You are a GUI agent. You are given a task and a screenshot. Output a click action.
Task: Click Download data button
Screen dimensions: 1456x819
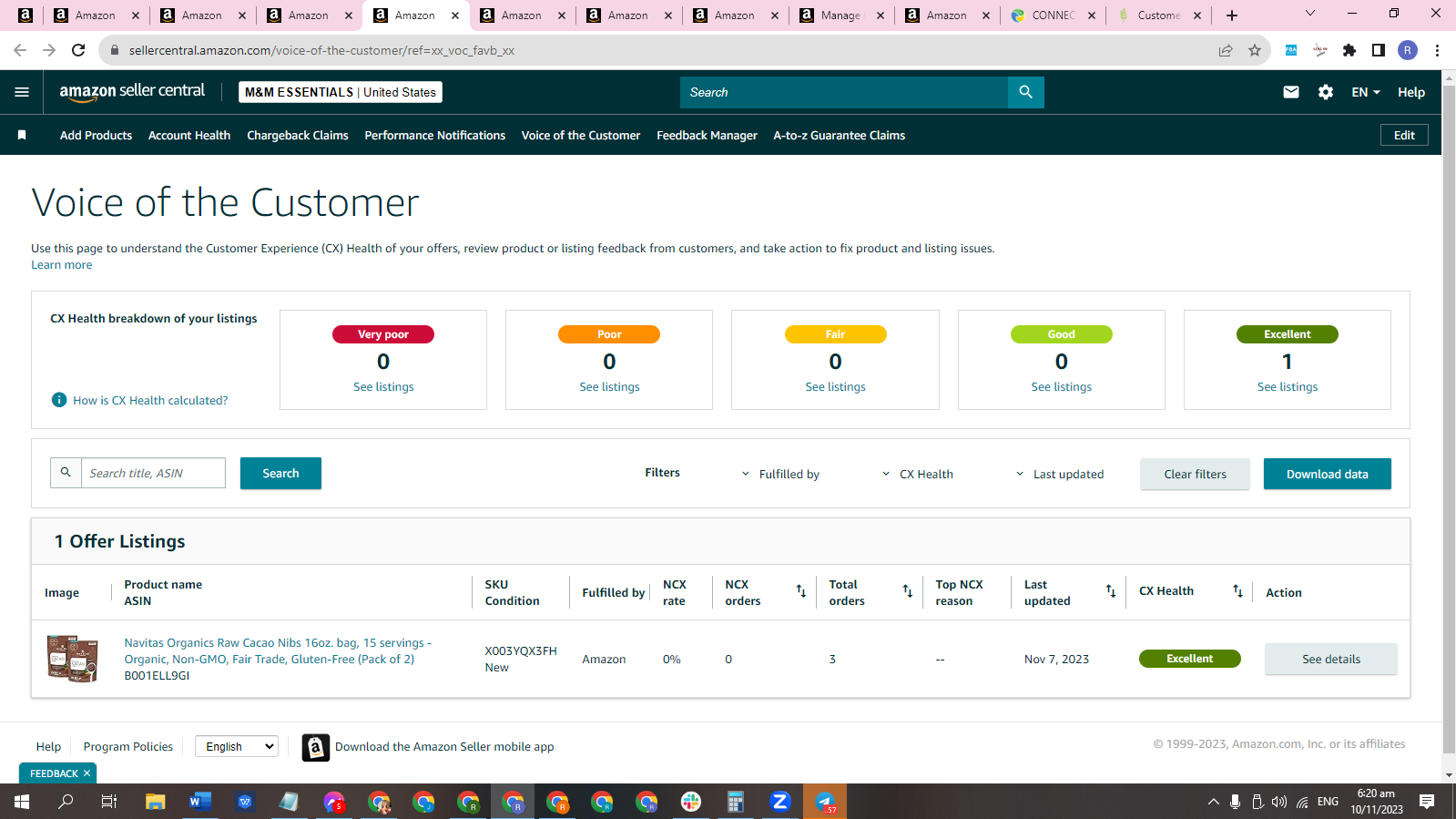point(1327,474)
